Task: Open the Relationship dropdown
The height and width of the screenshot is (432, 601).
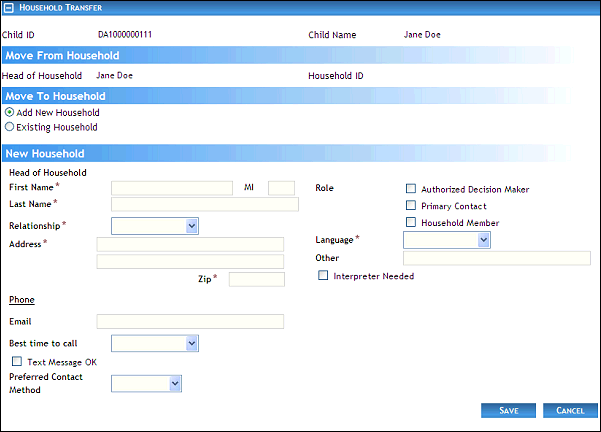Action: pos(155,226)
